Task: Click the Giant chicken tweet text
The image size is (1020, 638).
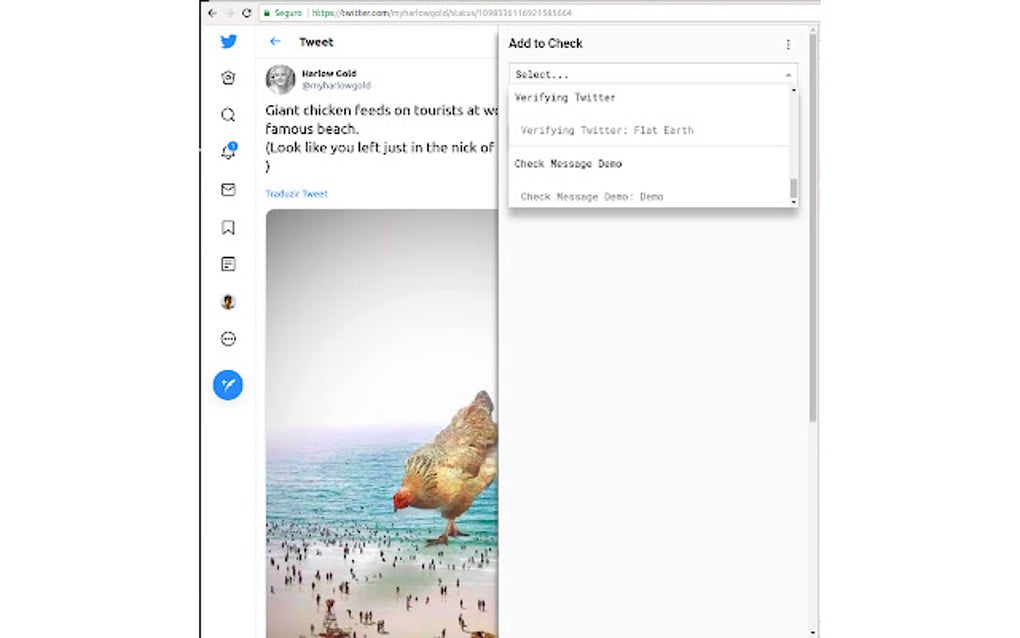Action: (x=382, y=138)
